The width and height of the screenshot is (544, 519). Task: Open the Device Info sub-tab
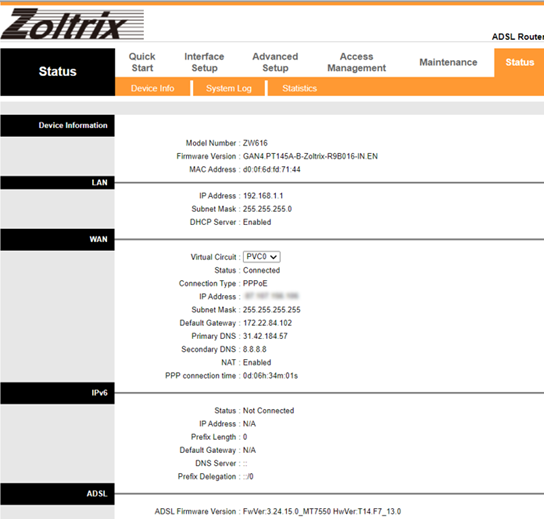[x=153, y=88]
